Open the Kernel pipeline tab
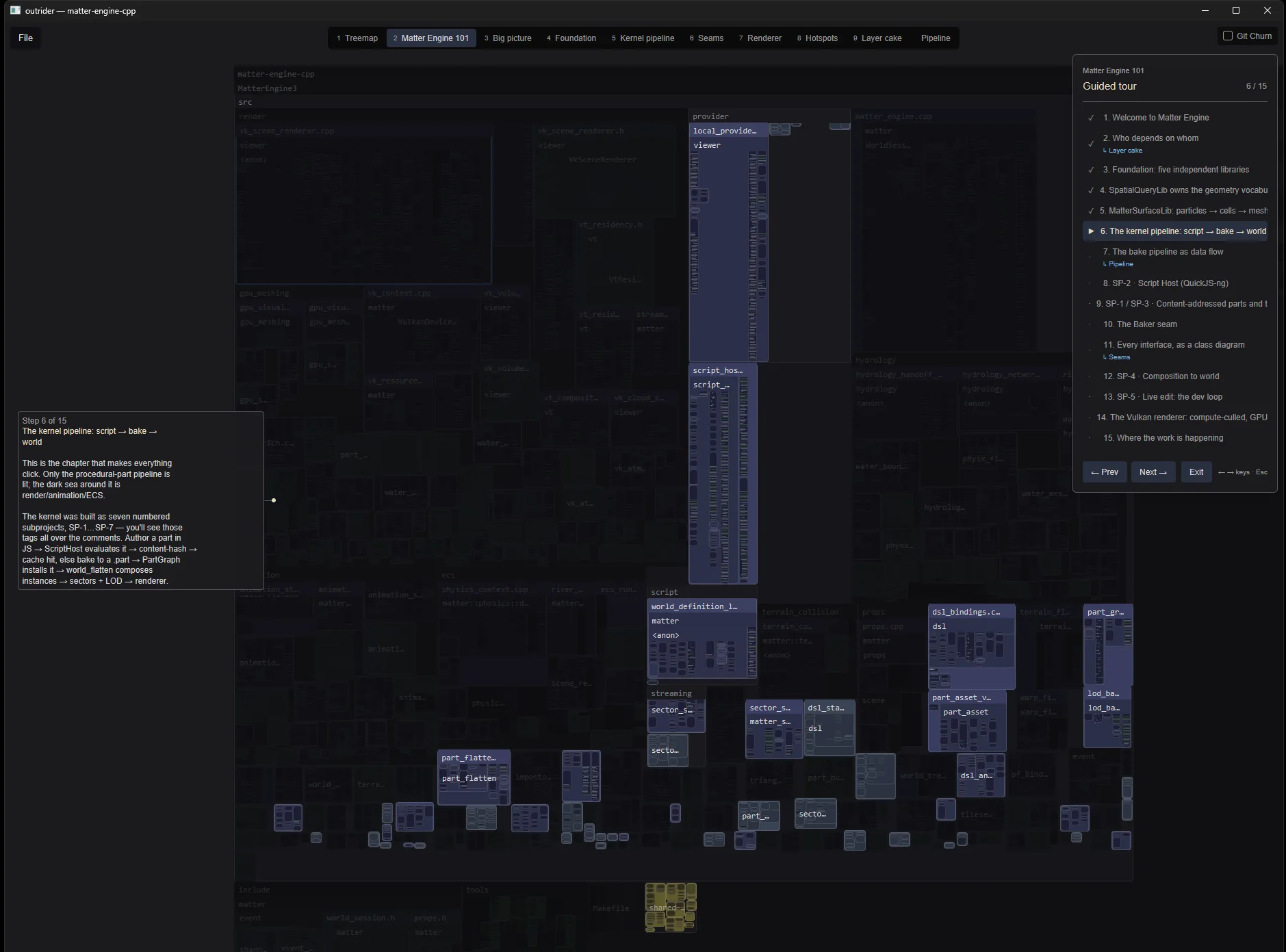The height and width of the screenshot is (952, 1286). [643, 38]
